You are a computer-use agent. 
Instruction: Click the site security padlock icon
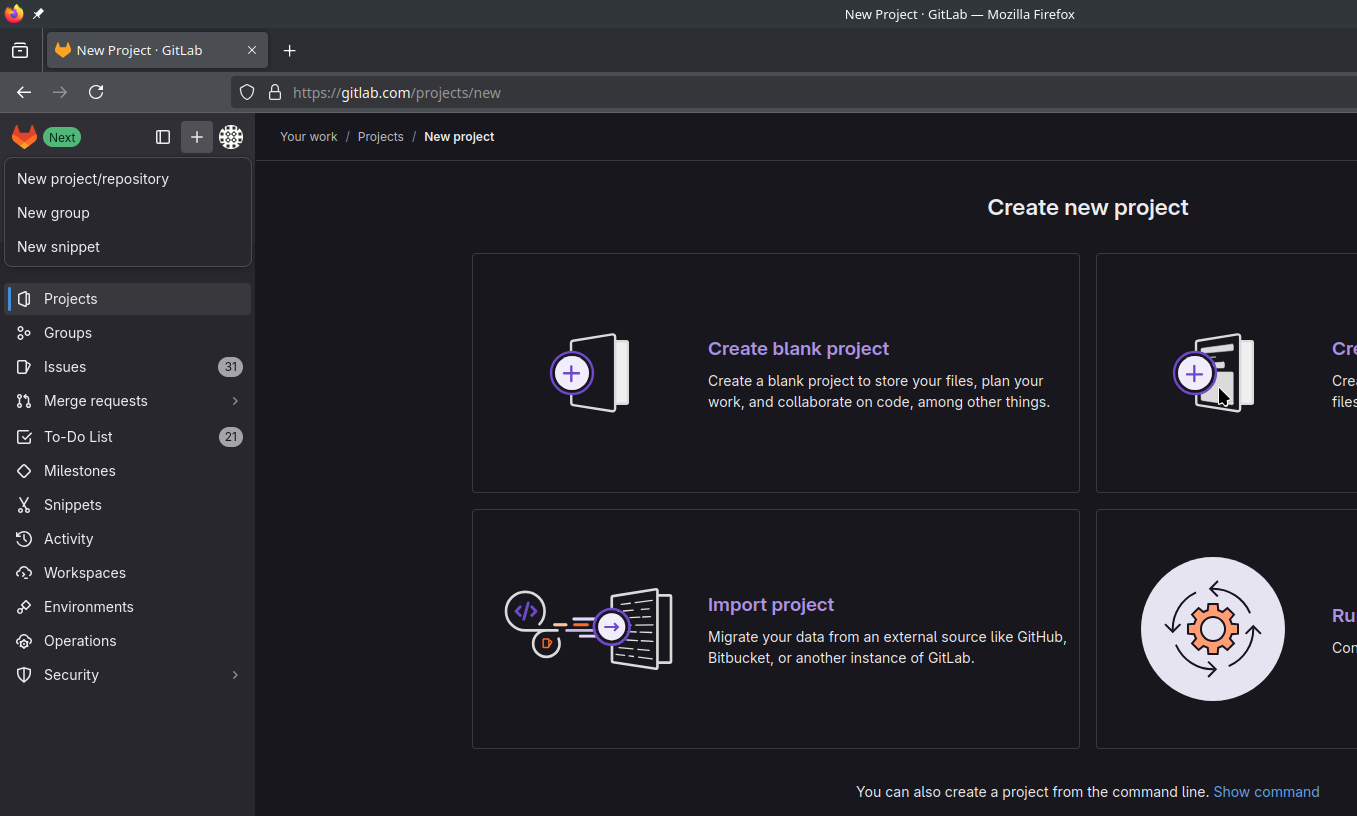click(x=275, y=92)
